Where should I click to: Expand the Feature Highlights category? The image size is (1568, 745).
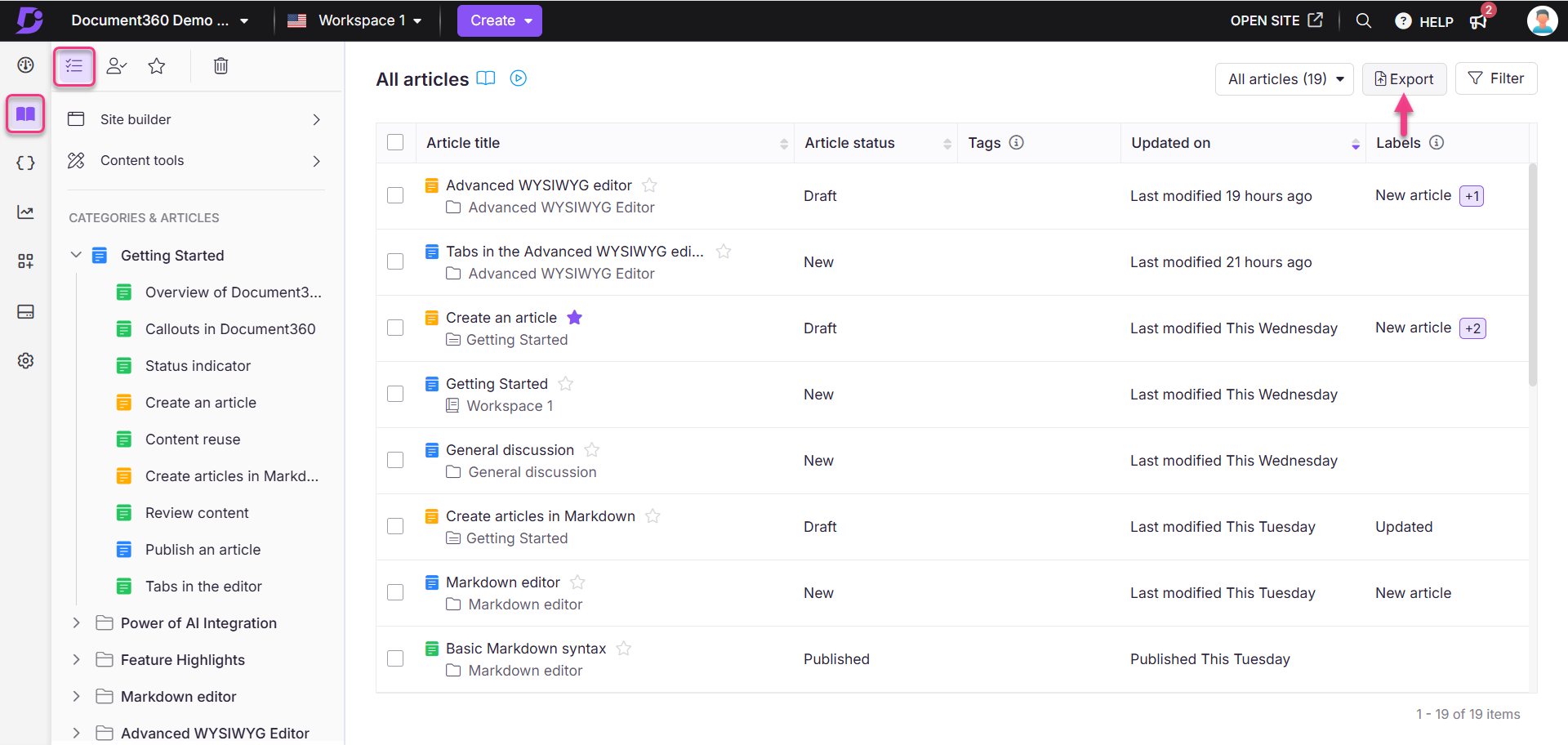[x=76, y=659]
